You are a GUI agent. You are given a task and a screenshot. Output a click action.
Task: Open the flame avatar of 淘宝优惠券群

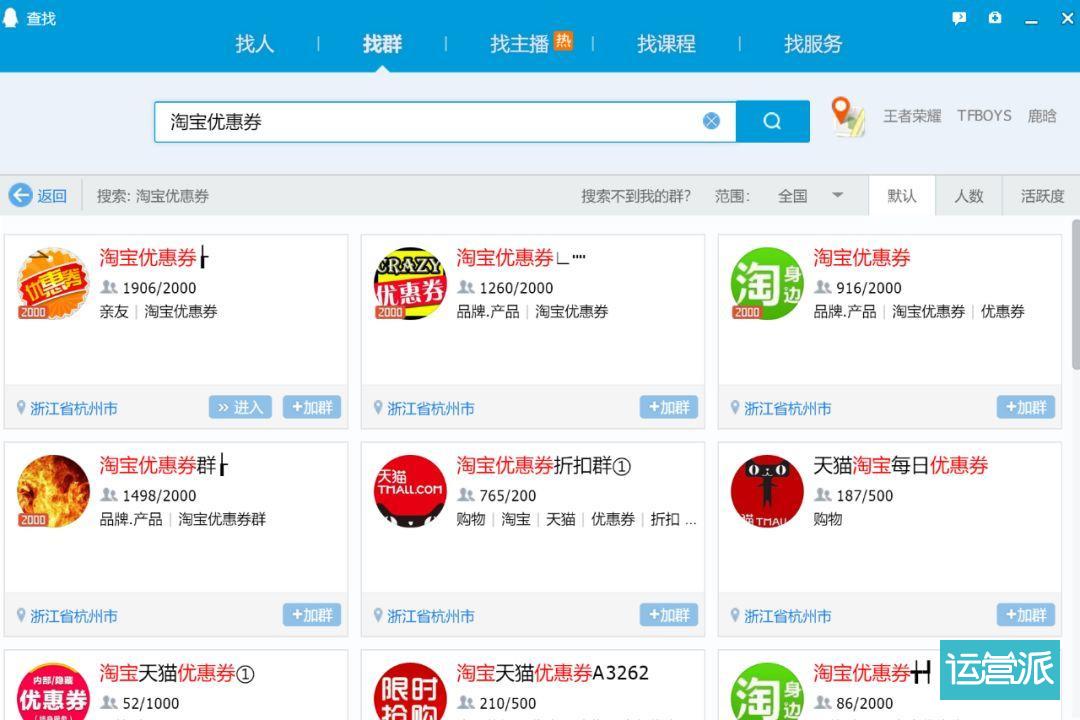coord(53,491)
